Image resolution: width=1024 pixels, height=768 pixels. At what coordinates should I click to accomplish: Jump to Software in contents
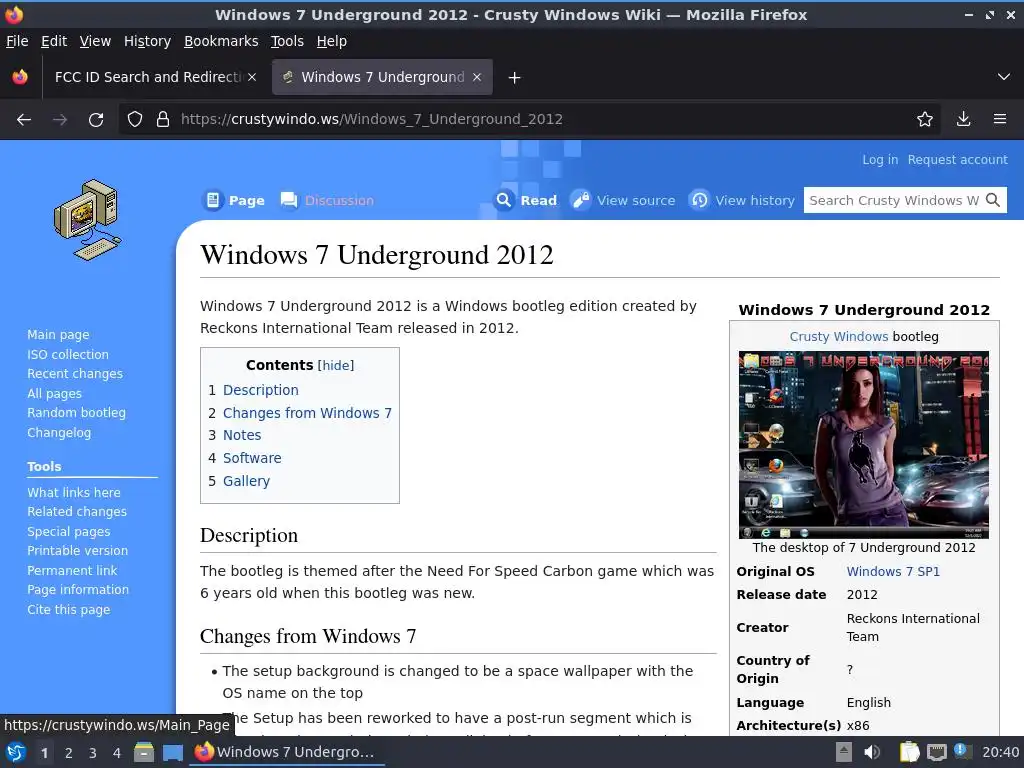pos(252,458)
